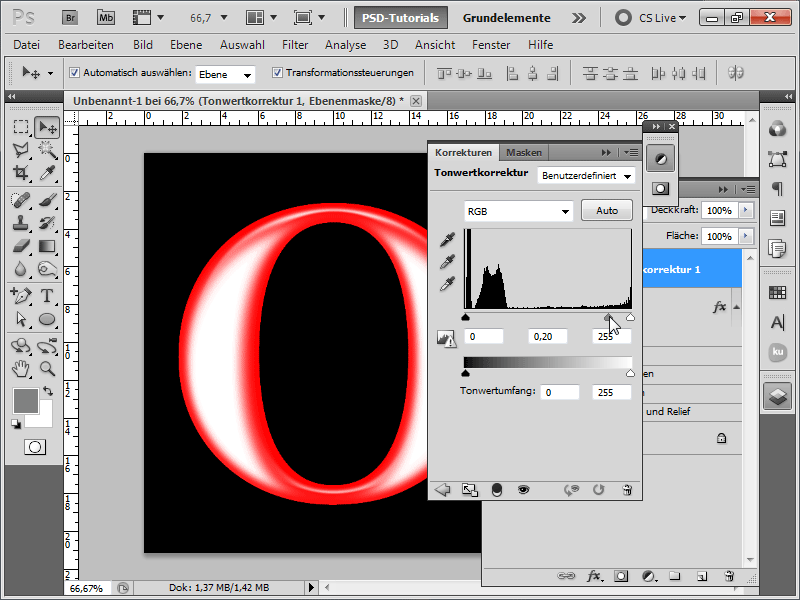Add layer style fx button in layers panel
Viewport: 800px width, 600px height.
click(593, 577)
